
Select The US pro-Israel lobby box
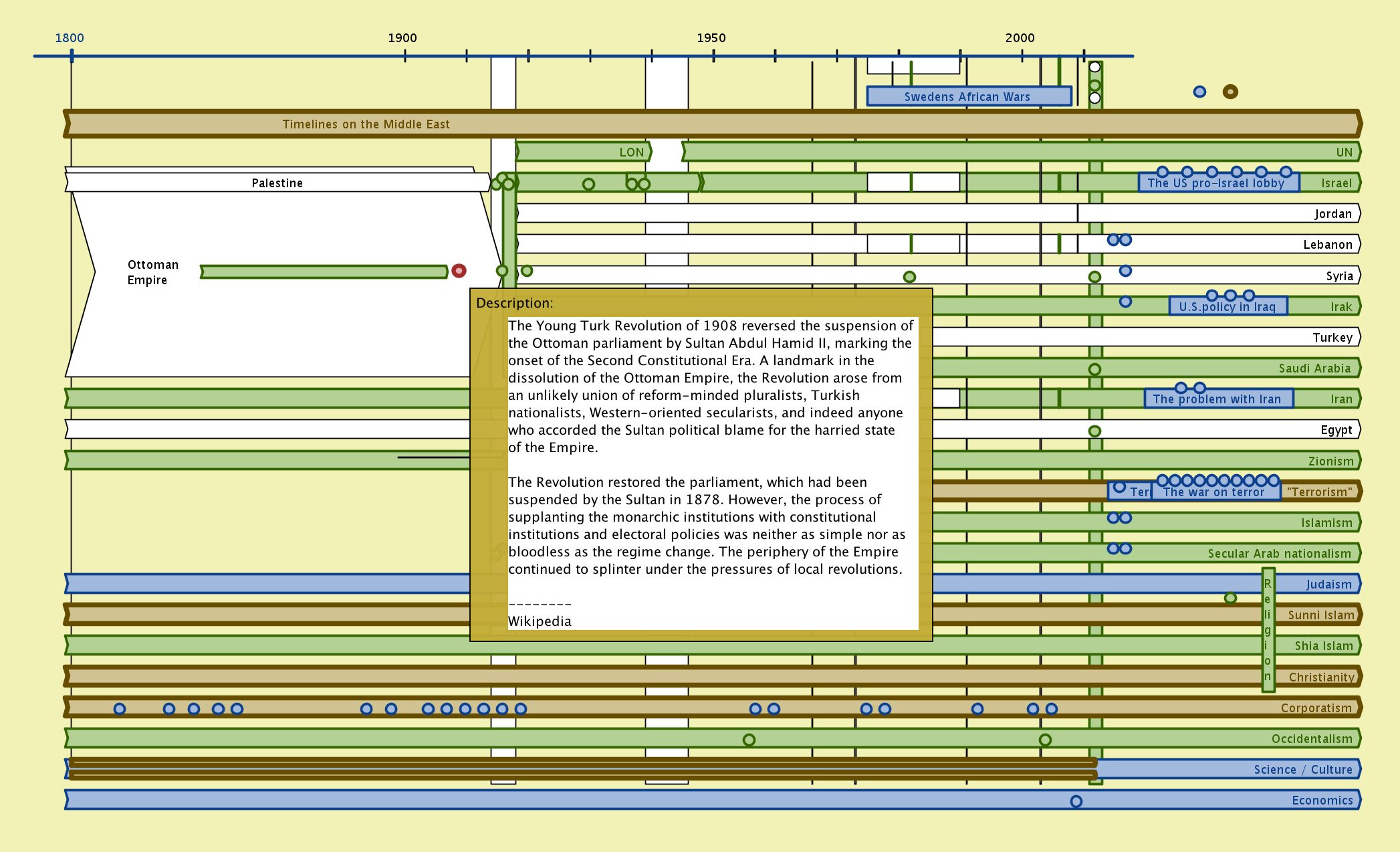click(x=1218, y=183)
